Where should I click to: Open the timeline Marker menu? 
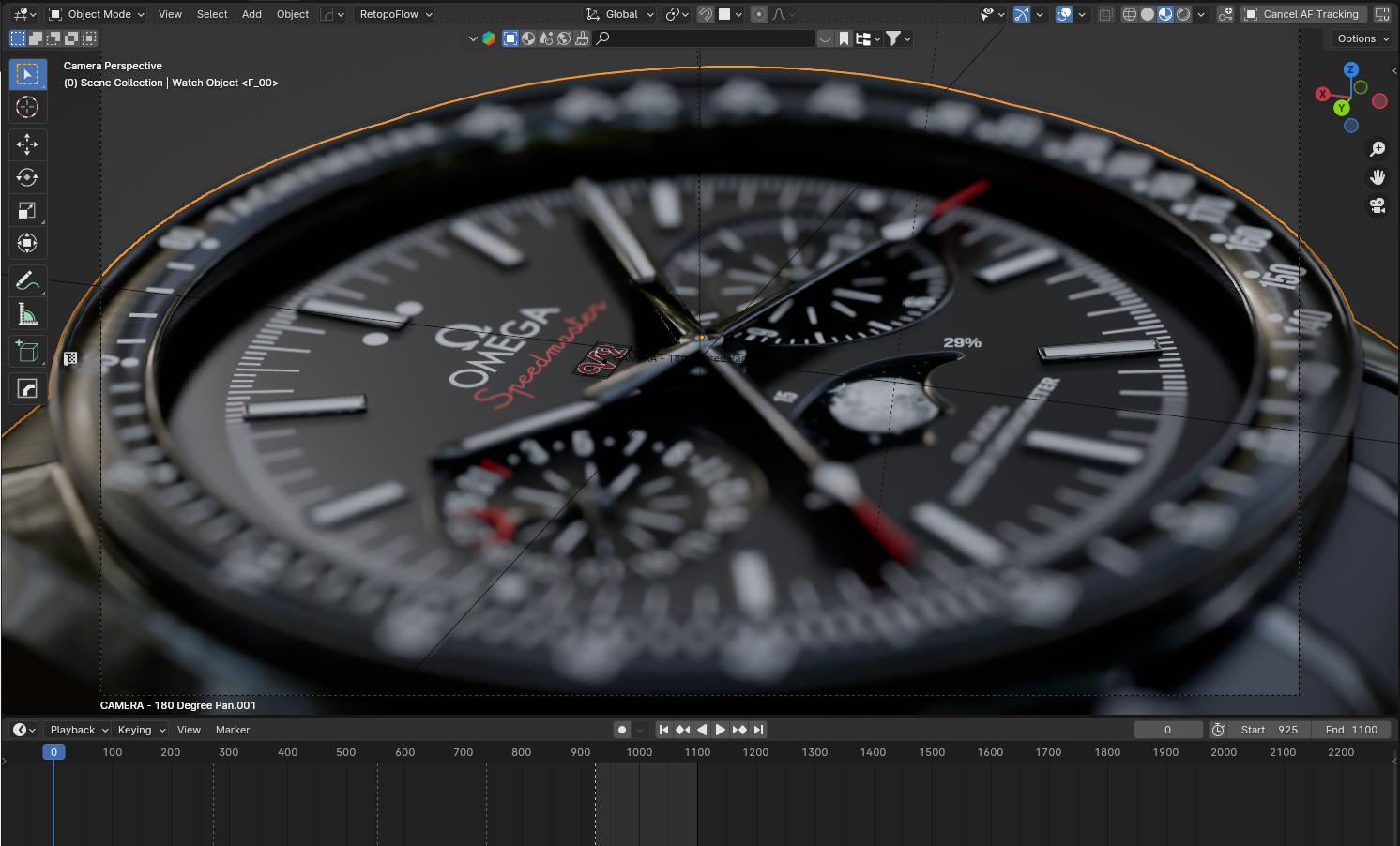pos(233,730)
